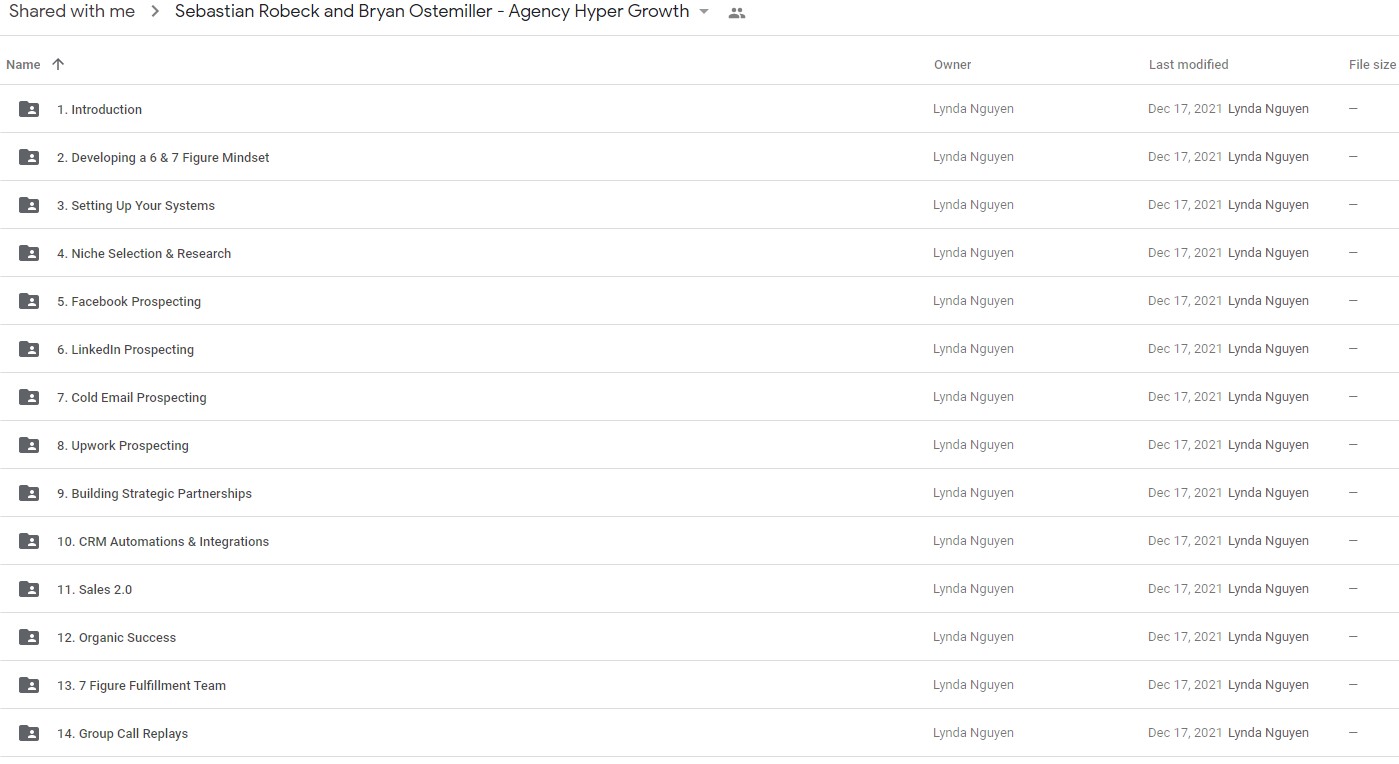This screenshot has width=1399, height=764.
Task: Select the '1. Introduction' folder name
Action: point(99,110)
